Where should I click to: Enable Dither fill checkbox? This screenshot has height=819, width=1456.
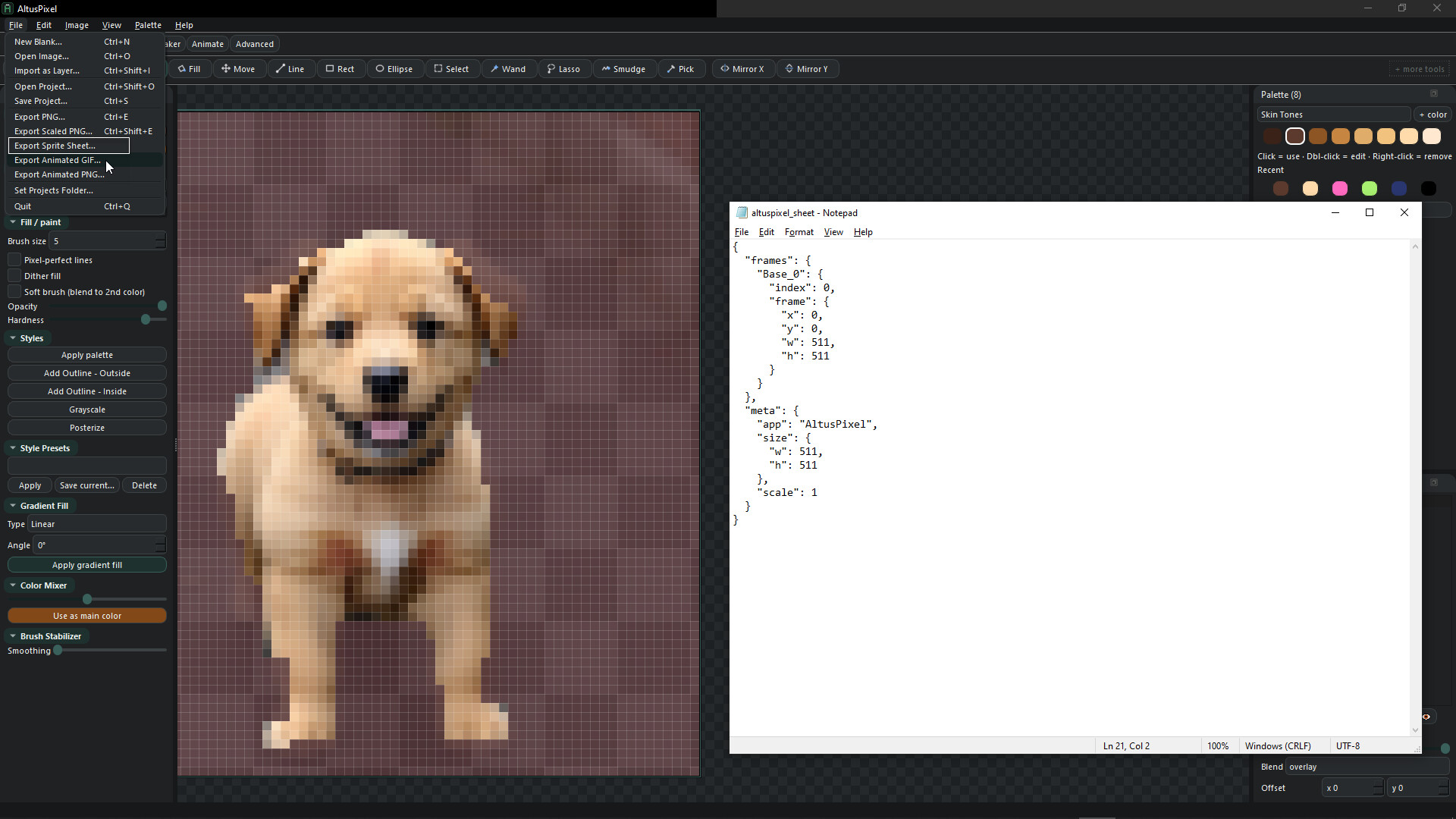click(14, 276)
